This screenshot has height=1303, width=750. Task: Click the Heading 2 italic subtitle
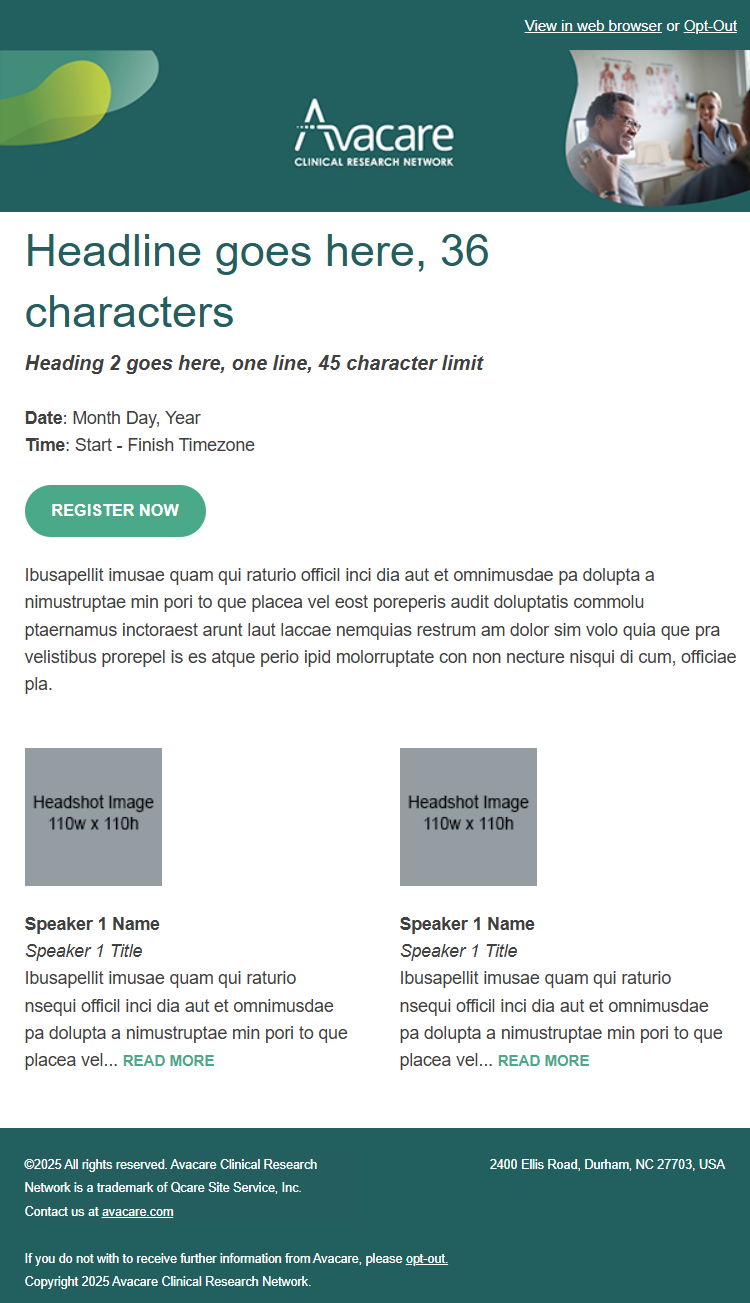coord(254,363)
